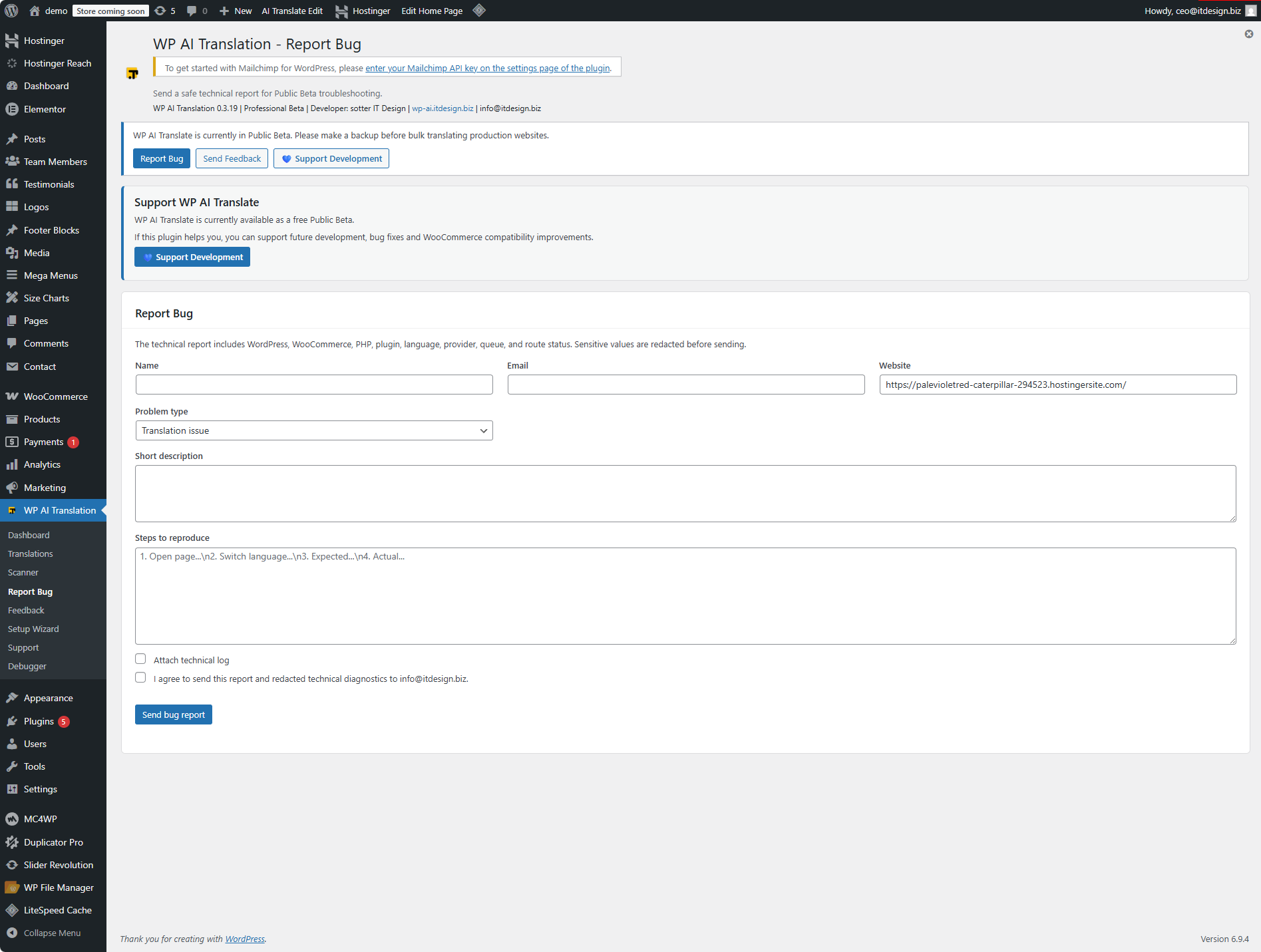1261x952 pixels.
Task: Open LiteSpeed Cache in the sidebar
Action: pyautogui.click(x=53, y=910)
